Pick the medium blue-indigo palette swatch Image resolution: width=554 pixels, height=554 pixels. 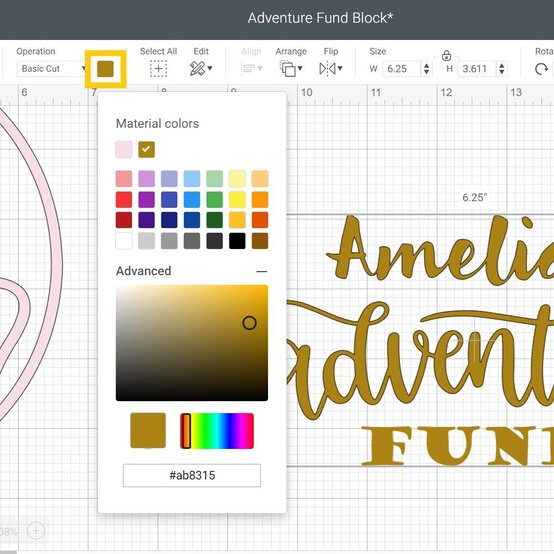tap(169, 200)
